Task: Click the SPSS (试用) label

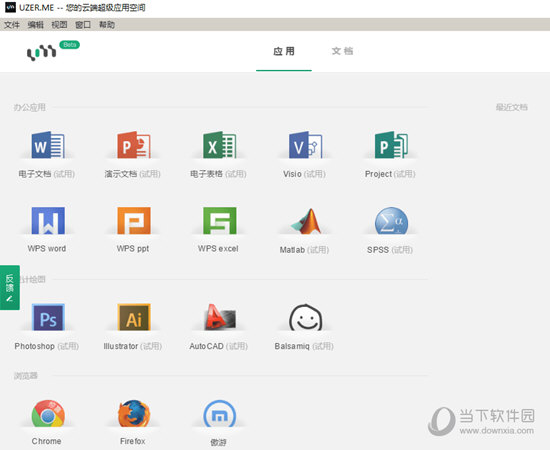Action: click(x=390, y=250)
